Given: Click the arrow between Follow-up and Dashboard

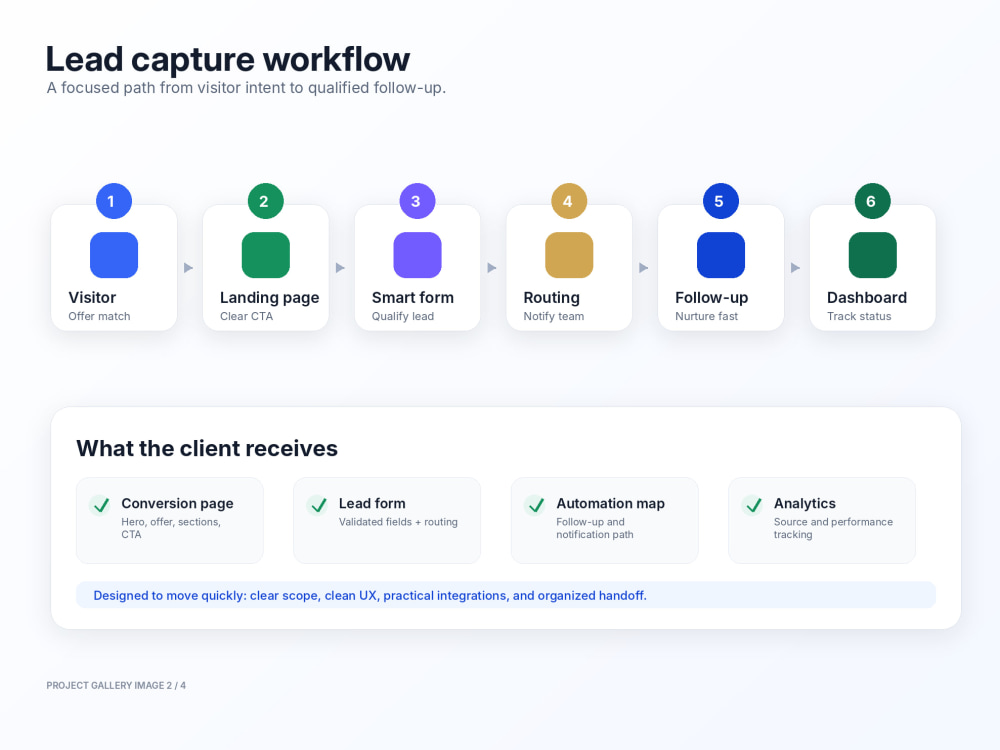Looking at the screenshot, I should (x=796, y=268).
